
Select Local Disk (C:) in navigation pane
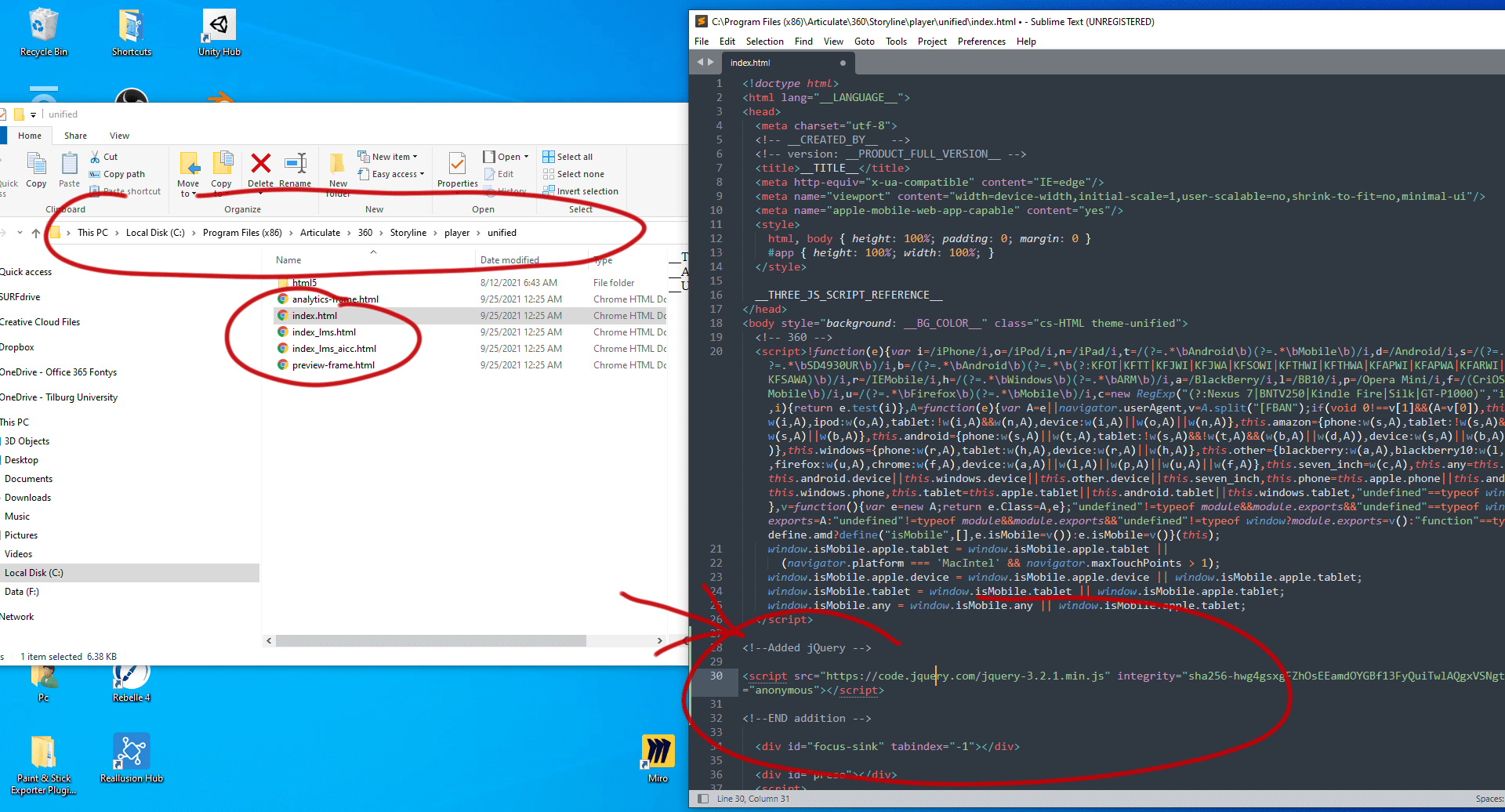click(x=34, y=573)
